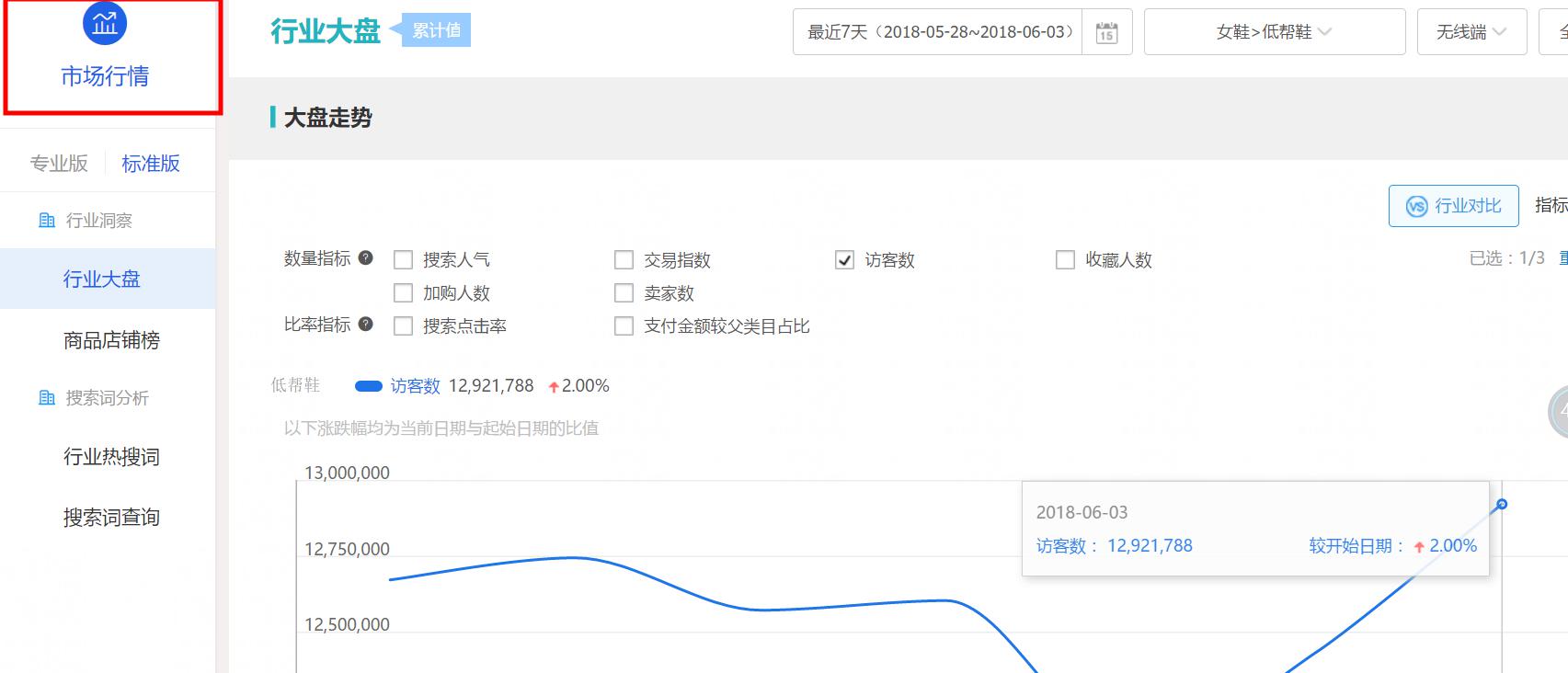1568x673 pixels.
Task: Open the calendar date picker icon
Action: pos(1106,33)
